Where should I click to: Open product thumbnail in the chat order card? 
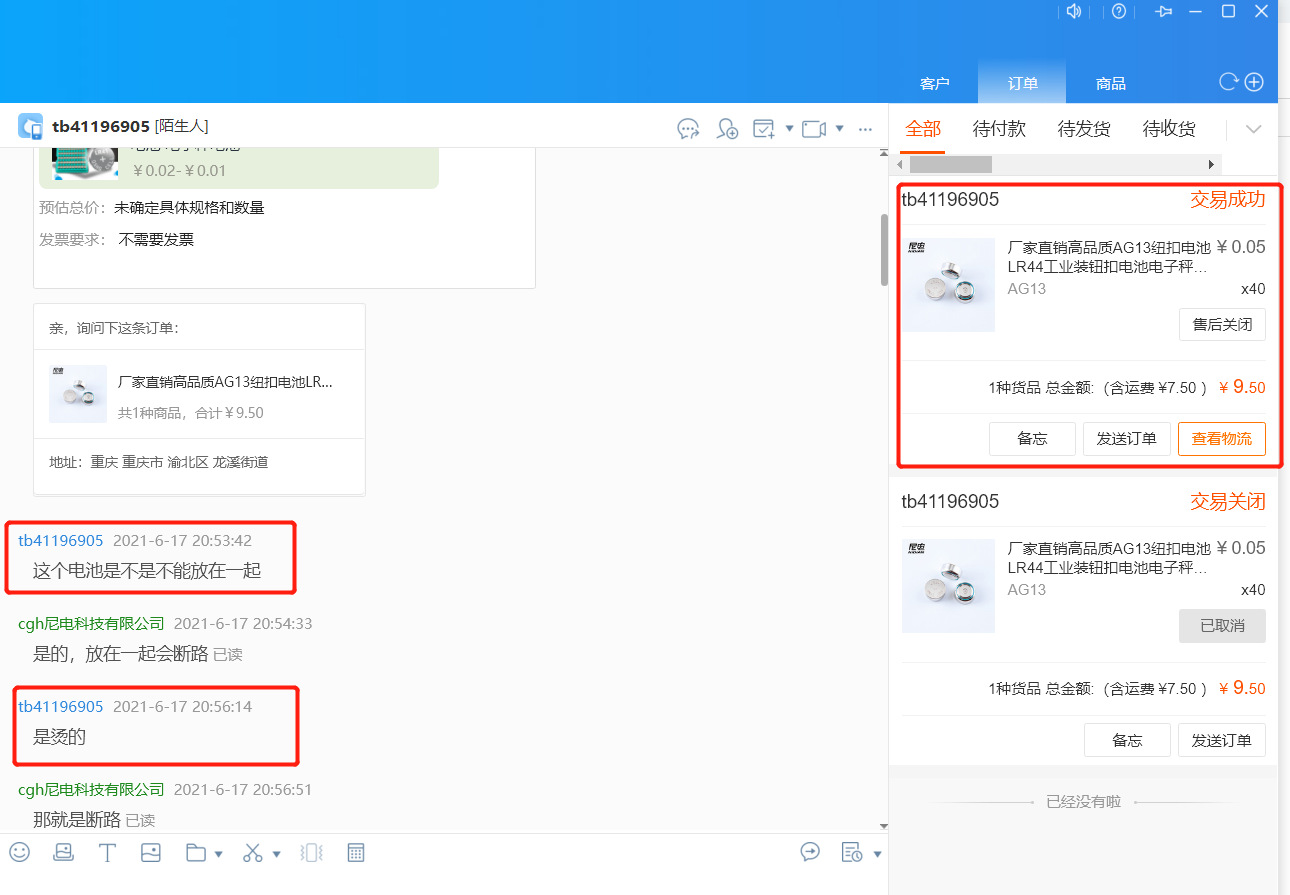[x=78, y=394]
